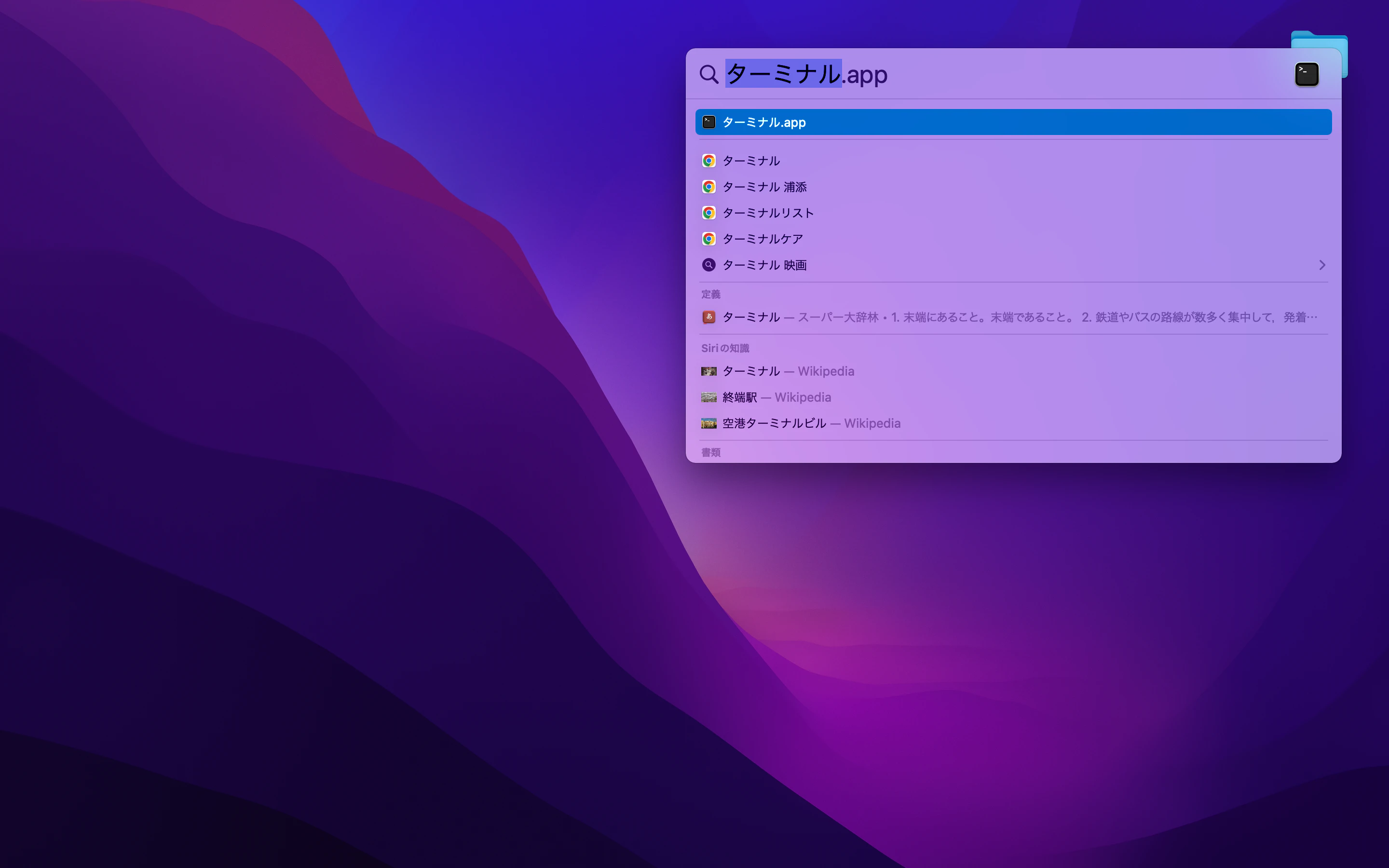Select the ターミナル 浦添 Chrome suggestion

[x=764, y=187]
